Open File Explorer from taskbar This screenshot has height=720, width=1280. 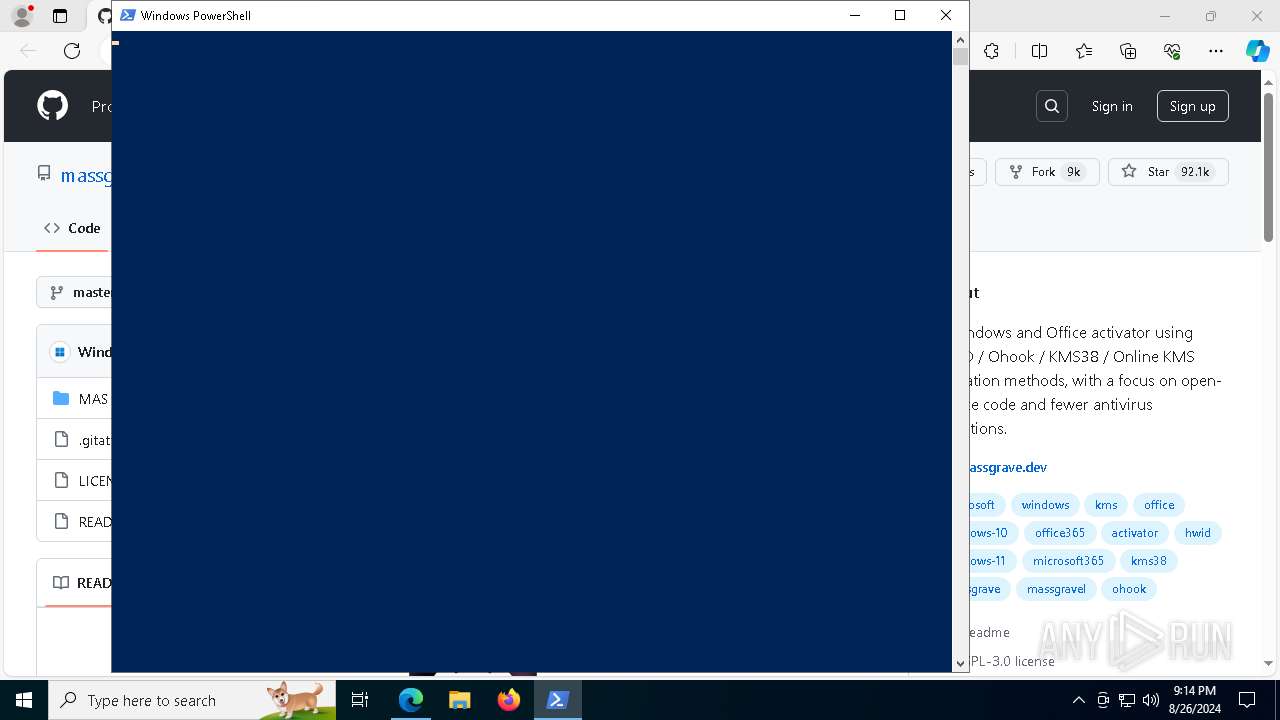click(x=460, y=700)
